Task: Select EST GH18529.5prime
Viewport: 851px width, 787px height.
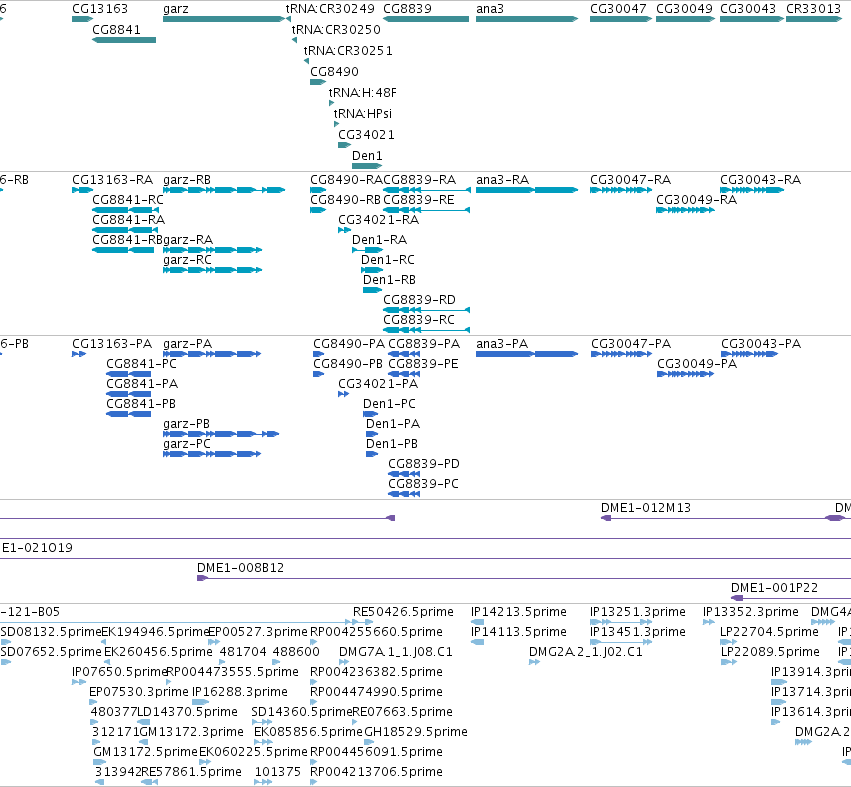Action: point(416,732)
